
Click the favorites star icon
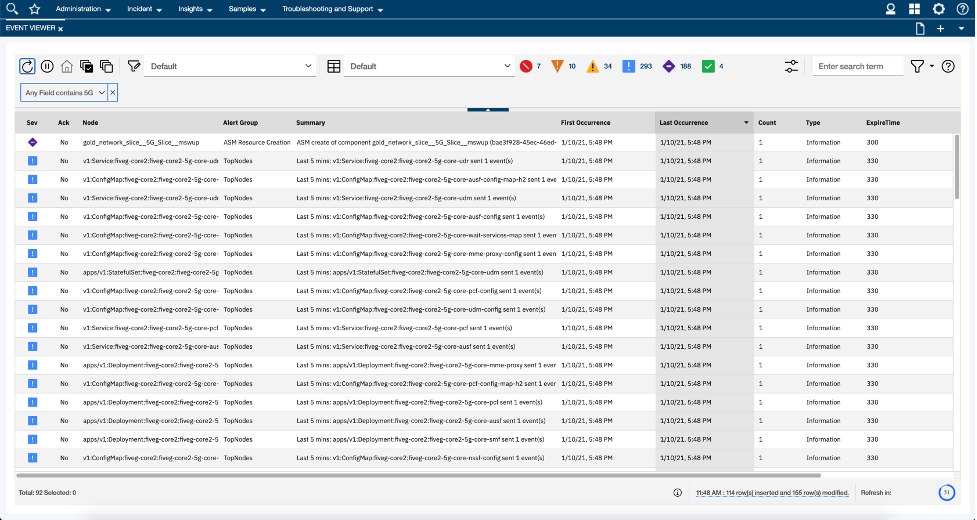(35, 9)
